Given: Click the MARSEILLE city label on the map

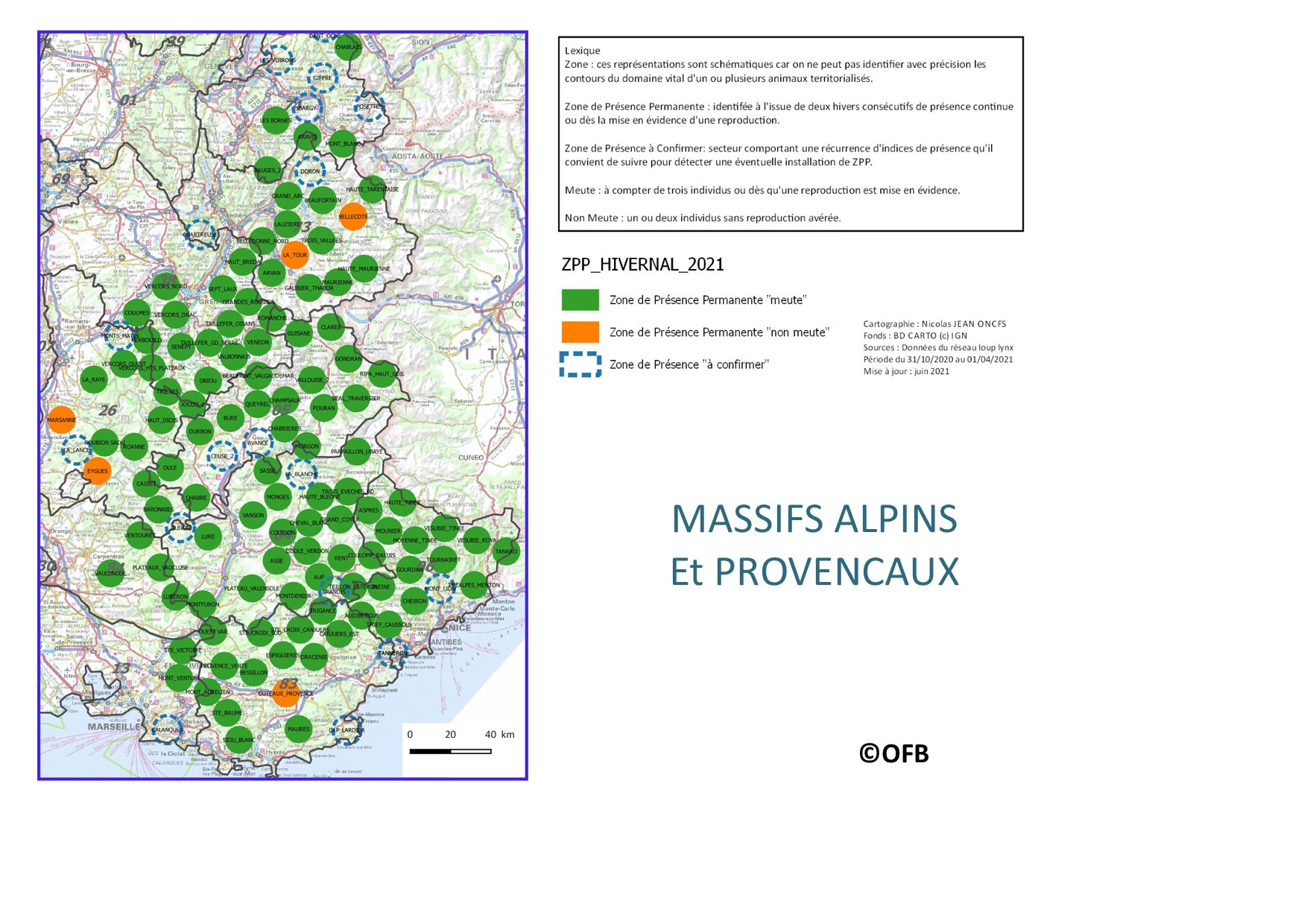Looking at the screenshot, I should (x=114, y=727).
